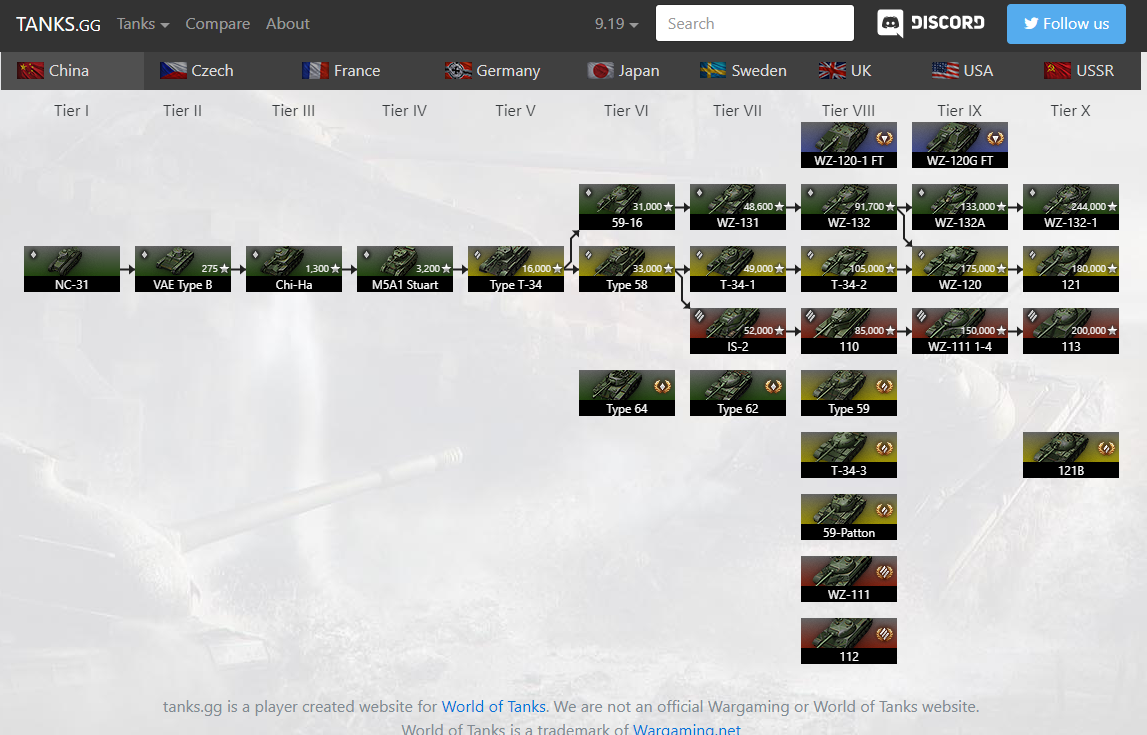Open the NC-31 tank card
1147x735 pixels.
click(x=72, y=269)
